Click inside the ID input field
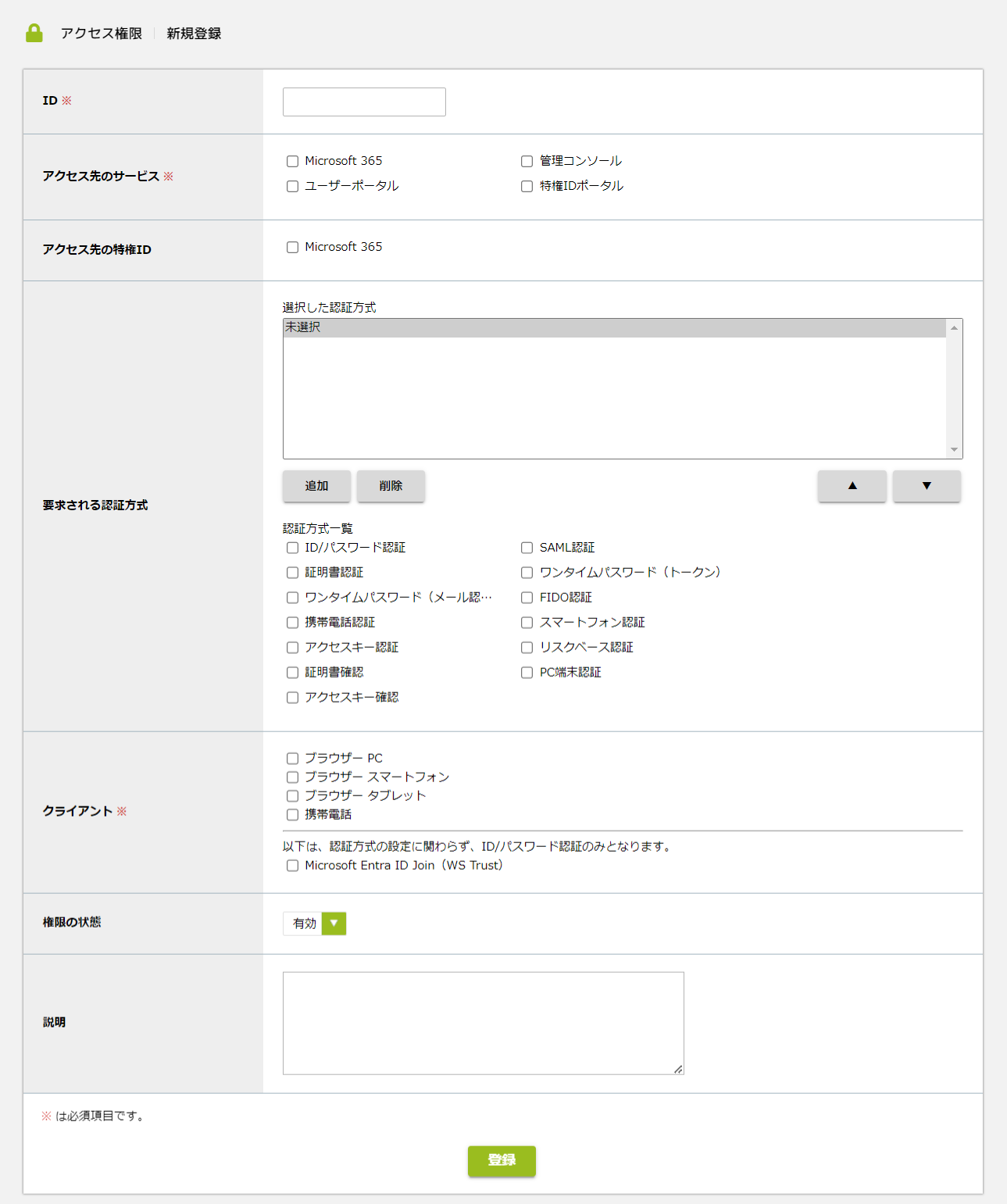 pos(364,102)
